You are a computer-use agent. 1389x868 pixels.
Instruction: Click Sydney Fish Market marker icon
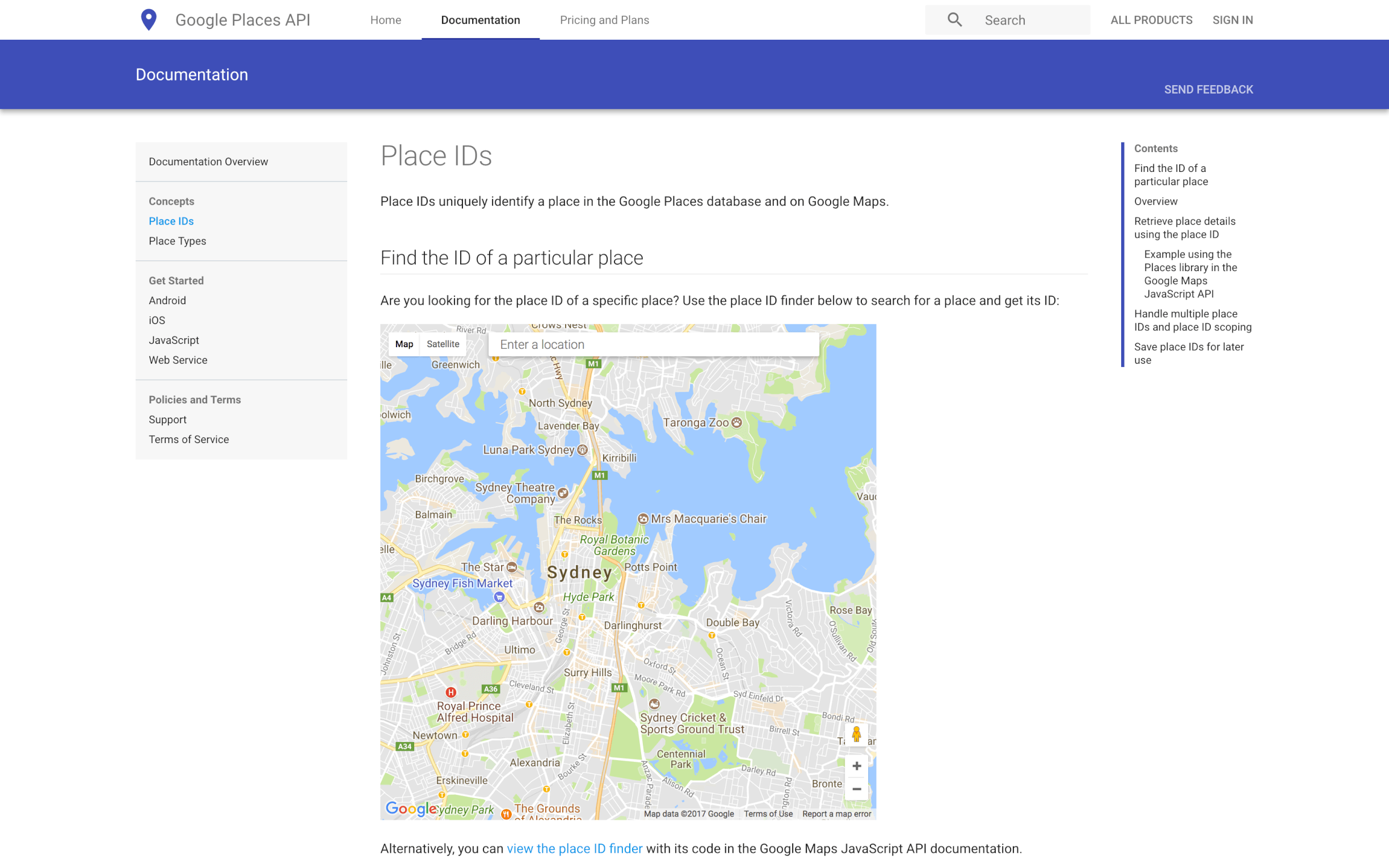coord(499,597)
